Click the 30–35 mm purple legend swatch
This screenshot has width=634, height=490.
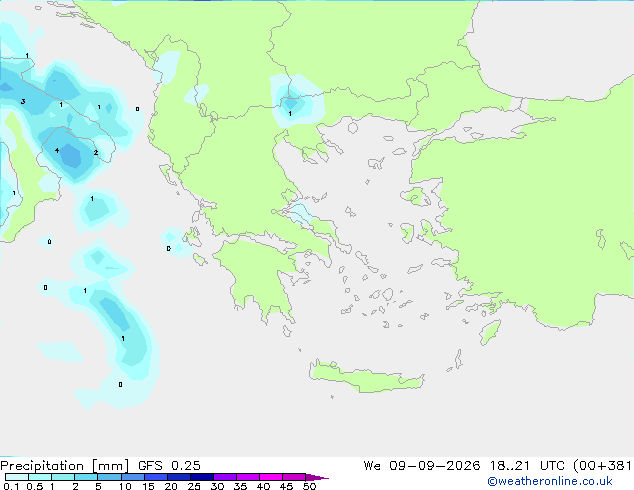tap(225, 477)
